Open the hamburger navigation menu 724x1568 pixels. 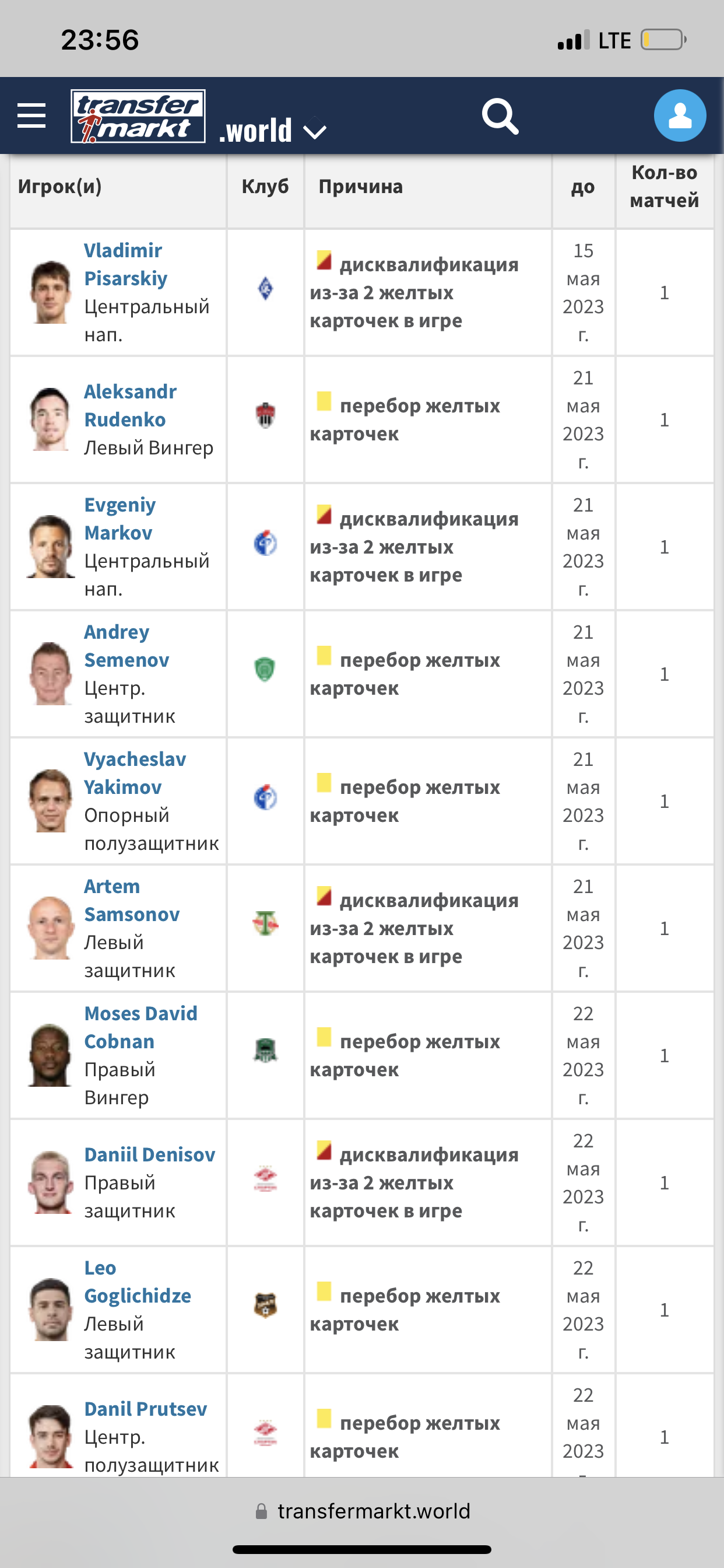(x=31, y=116)
